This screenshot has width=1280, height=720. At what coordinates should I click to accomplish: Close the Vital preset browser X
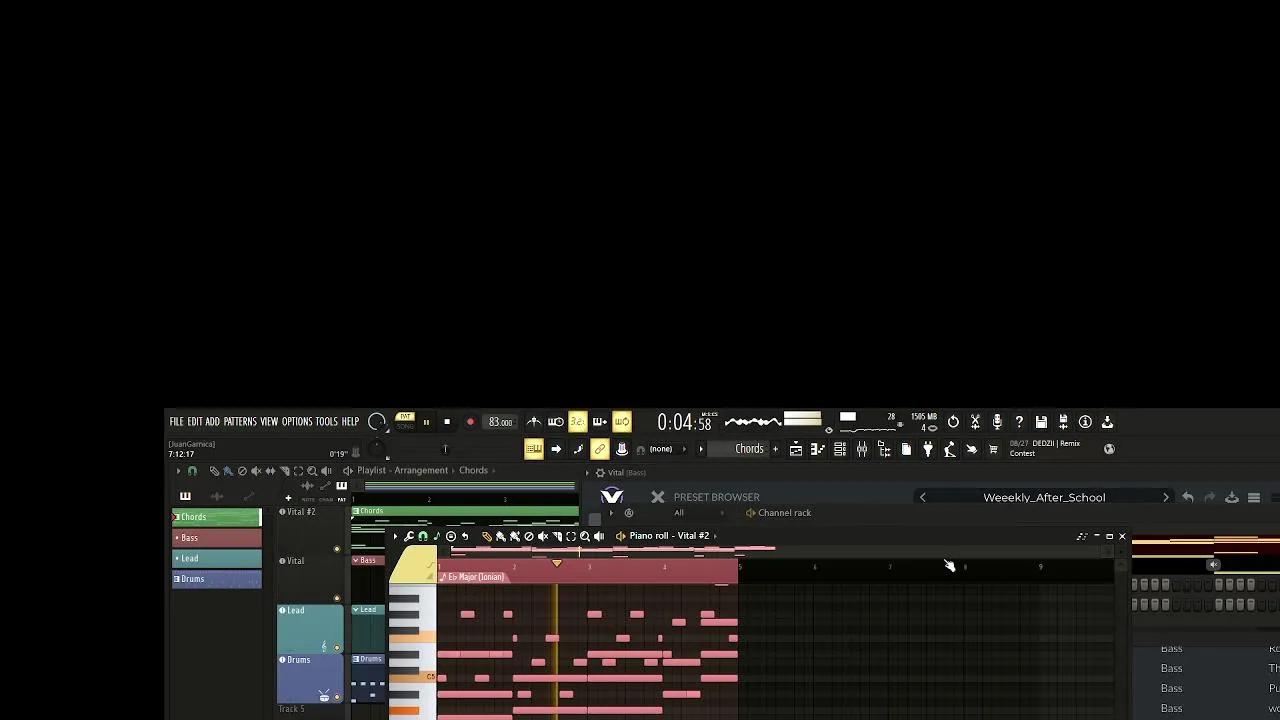[x=657, y=497]
